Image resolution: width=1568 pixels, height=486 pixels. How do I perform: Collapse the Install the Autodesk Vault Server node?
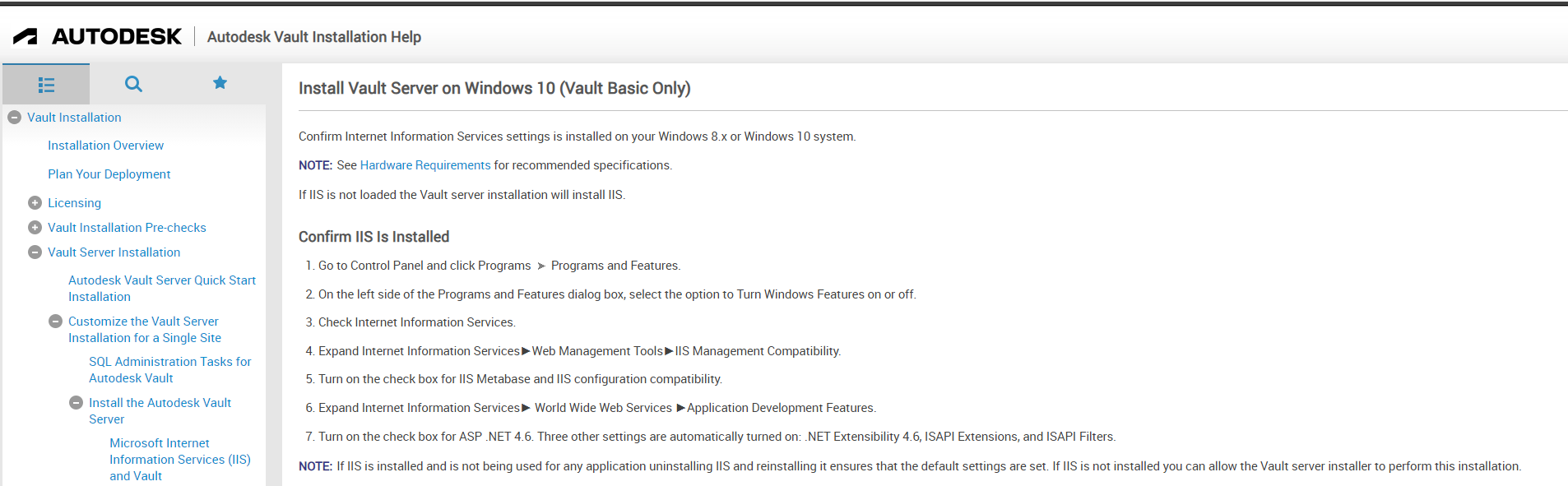coord(76,402)
